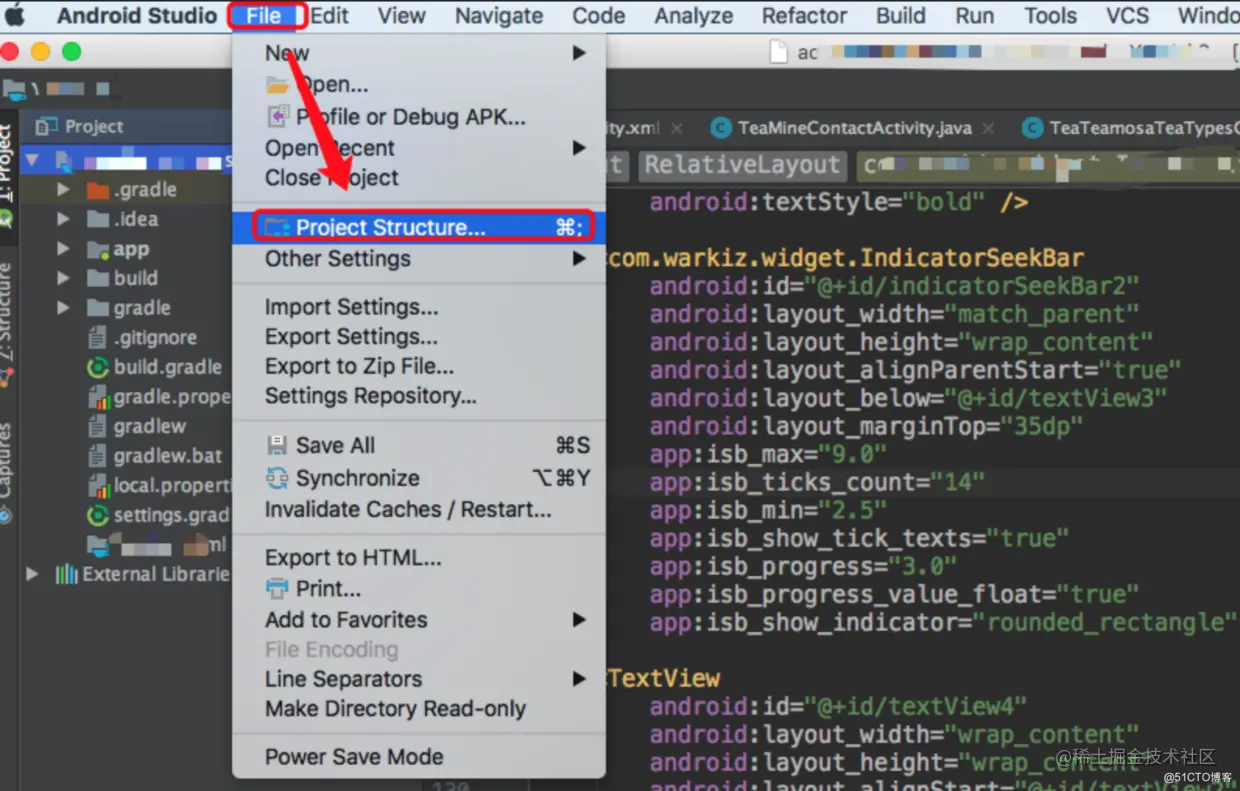Click the Print printer icon
The width and height of the screenshot is (1240, 791).
coord(277,588)
